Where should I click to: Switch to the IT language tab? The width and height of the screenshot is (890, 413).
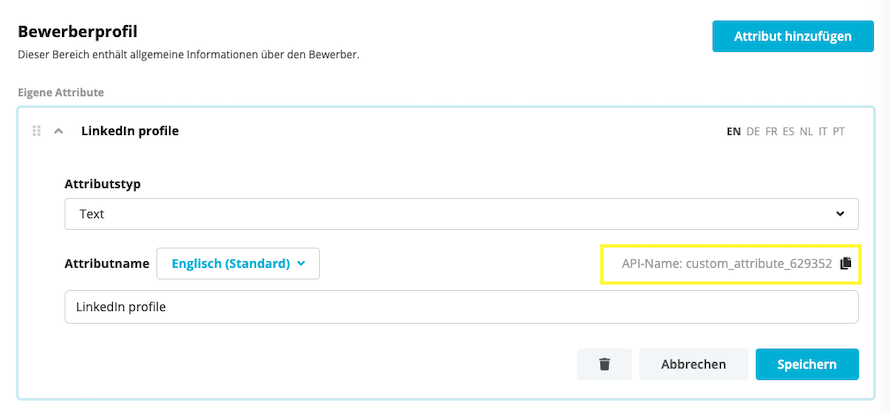tap(822, 132)
